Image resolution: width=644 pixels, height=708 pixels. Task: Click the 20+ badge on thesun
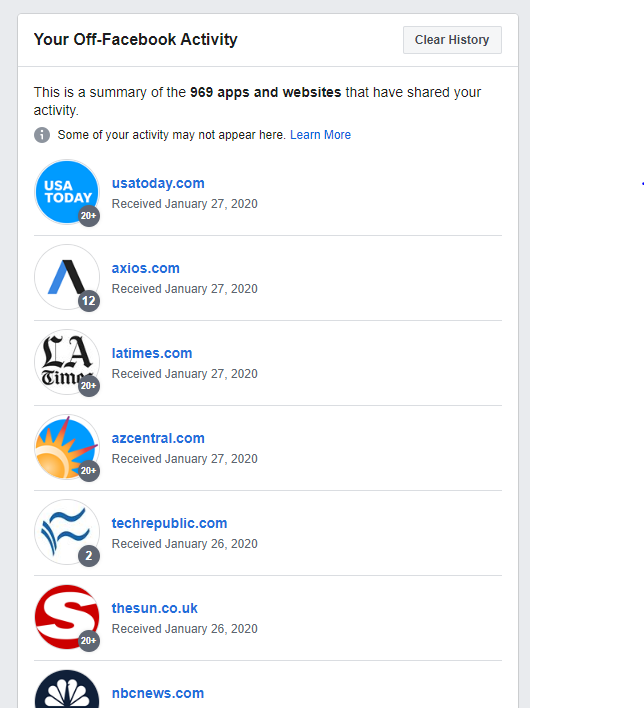coord(89,641)
